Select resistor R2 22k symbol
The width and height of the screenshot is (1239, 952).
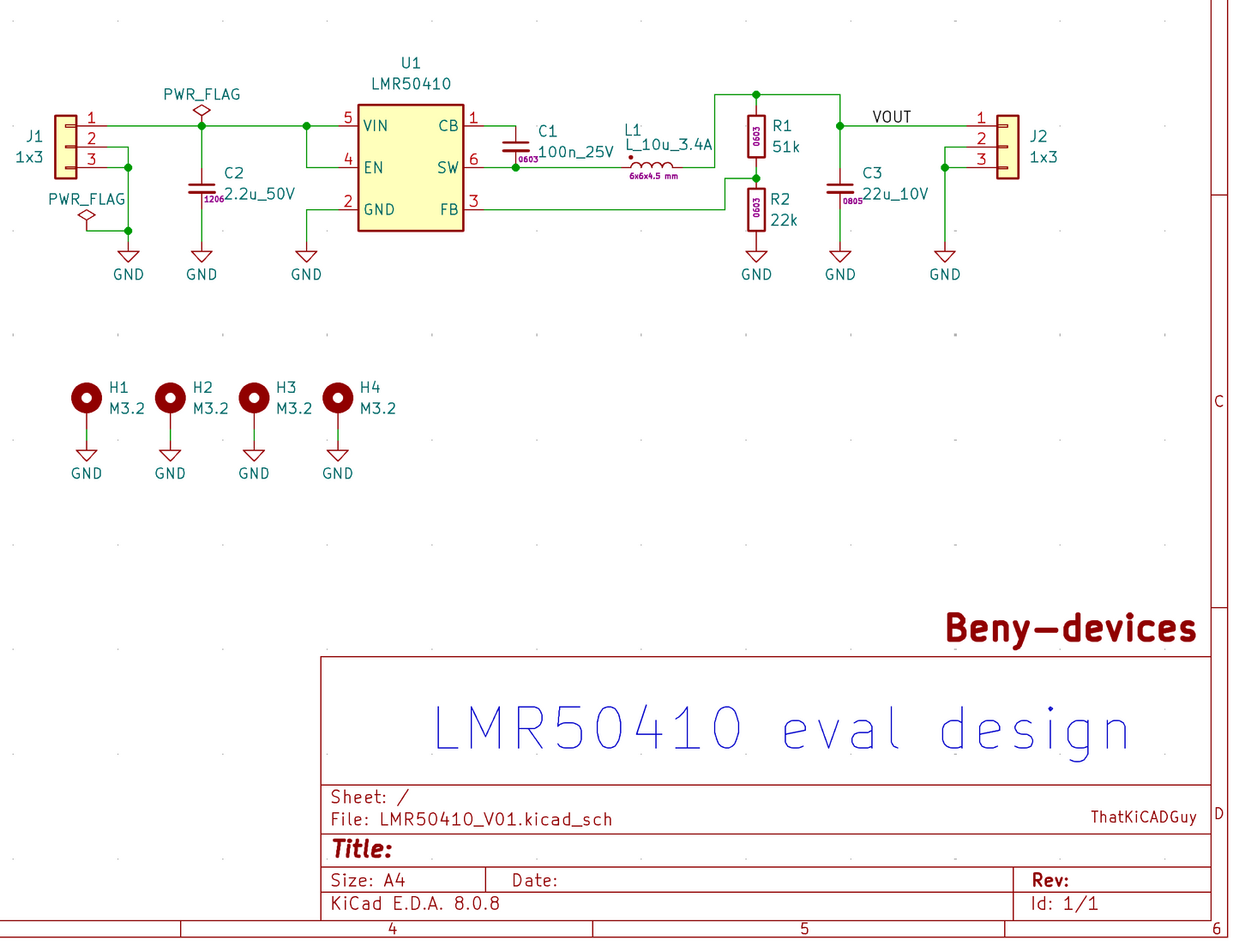tap(755, 209)
